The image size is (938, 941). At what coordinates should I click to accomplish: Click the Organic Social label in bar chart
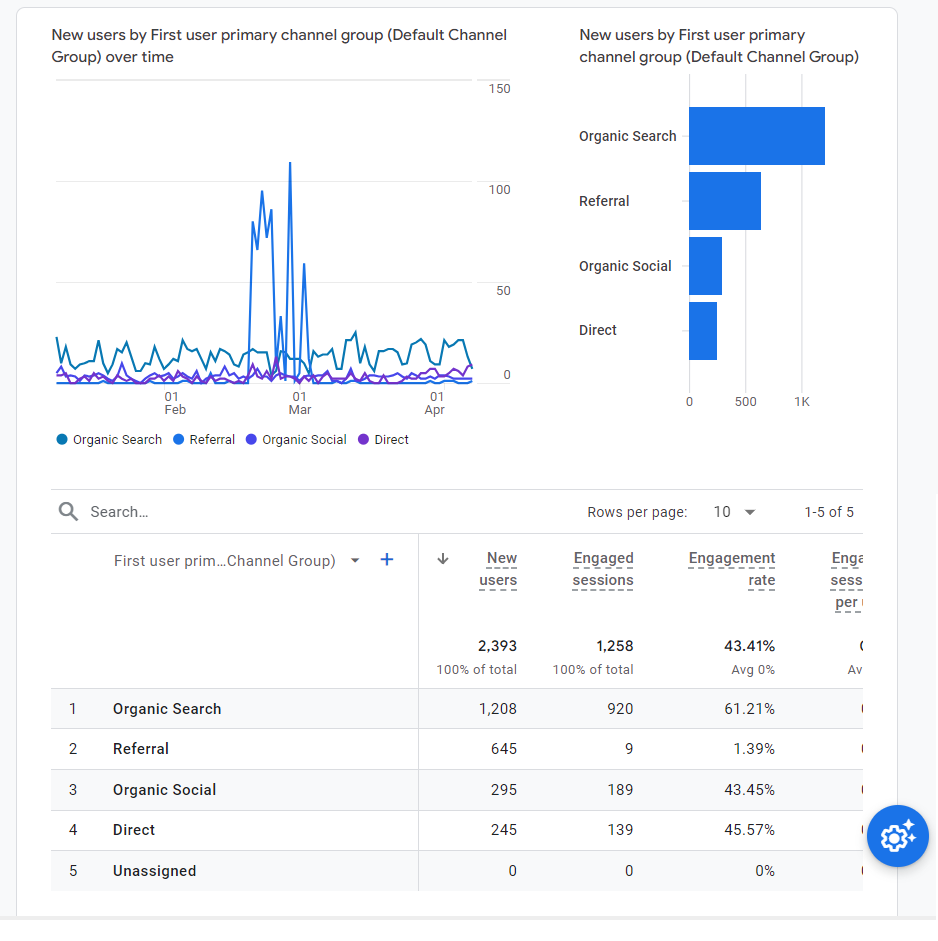pos(625,266)
